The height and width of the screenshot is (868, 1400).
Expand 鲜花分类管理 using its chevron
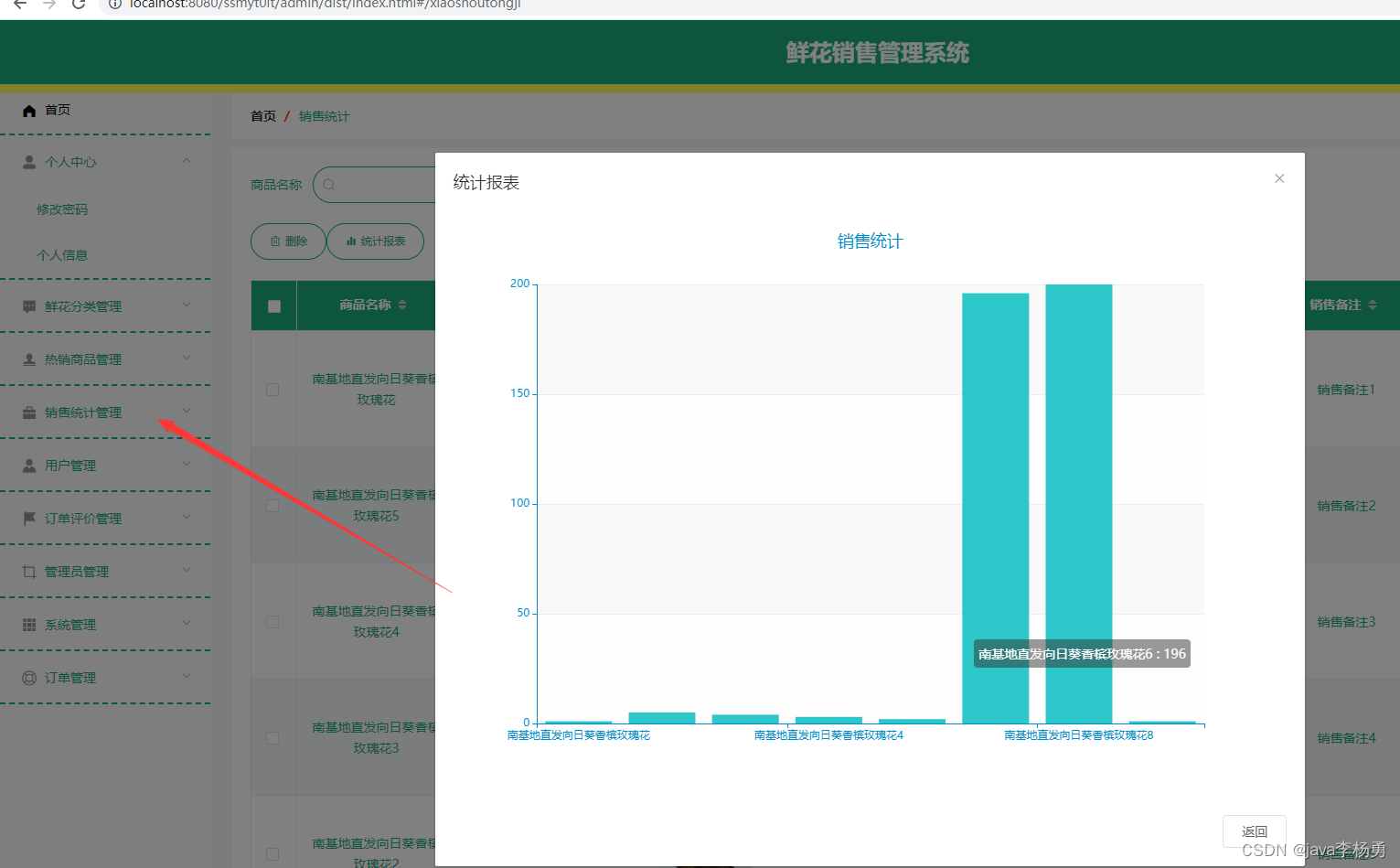(x=187, y=305)
